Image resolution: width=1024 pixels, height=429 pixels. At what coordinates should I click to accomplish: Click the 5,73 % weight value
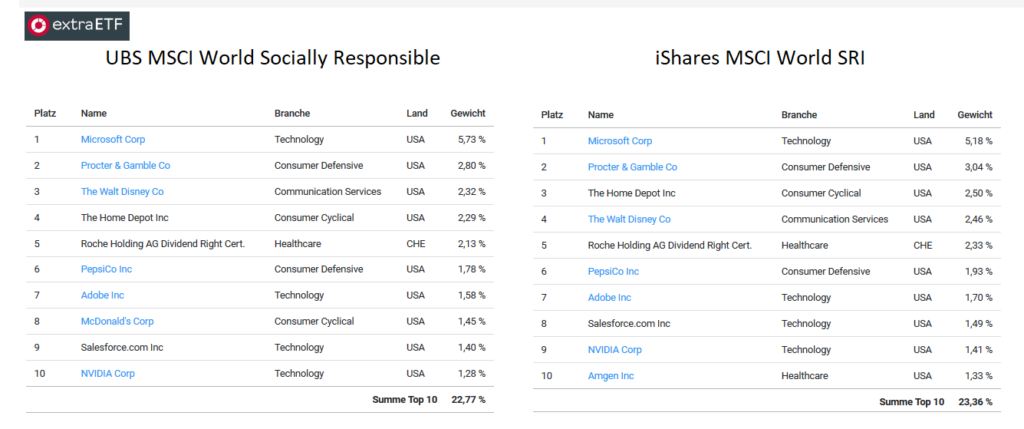472,139
